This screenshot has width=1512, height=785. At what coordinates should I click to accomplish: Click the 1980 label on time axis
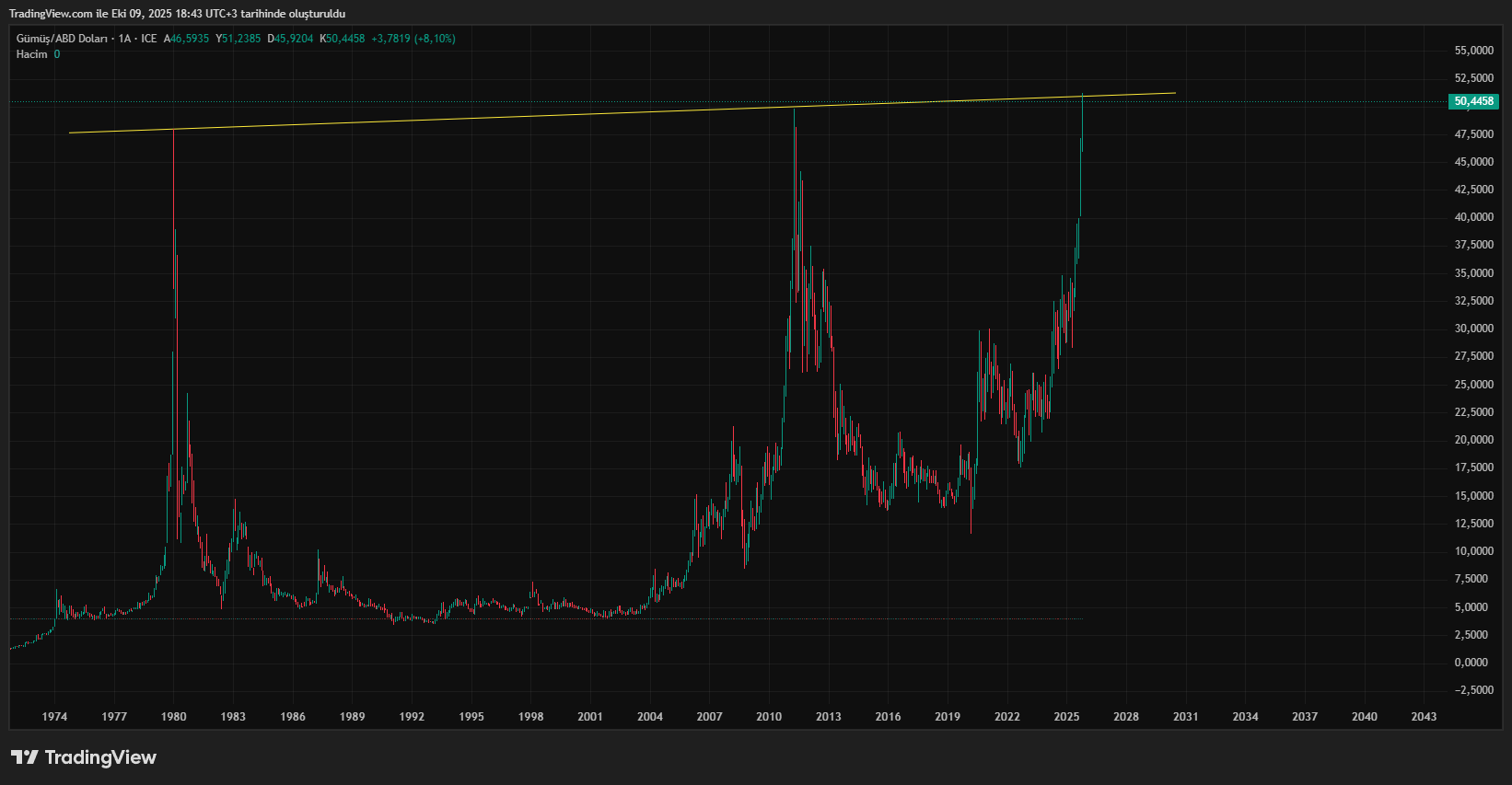click(174, 717)
